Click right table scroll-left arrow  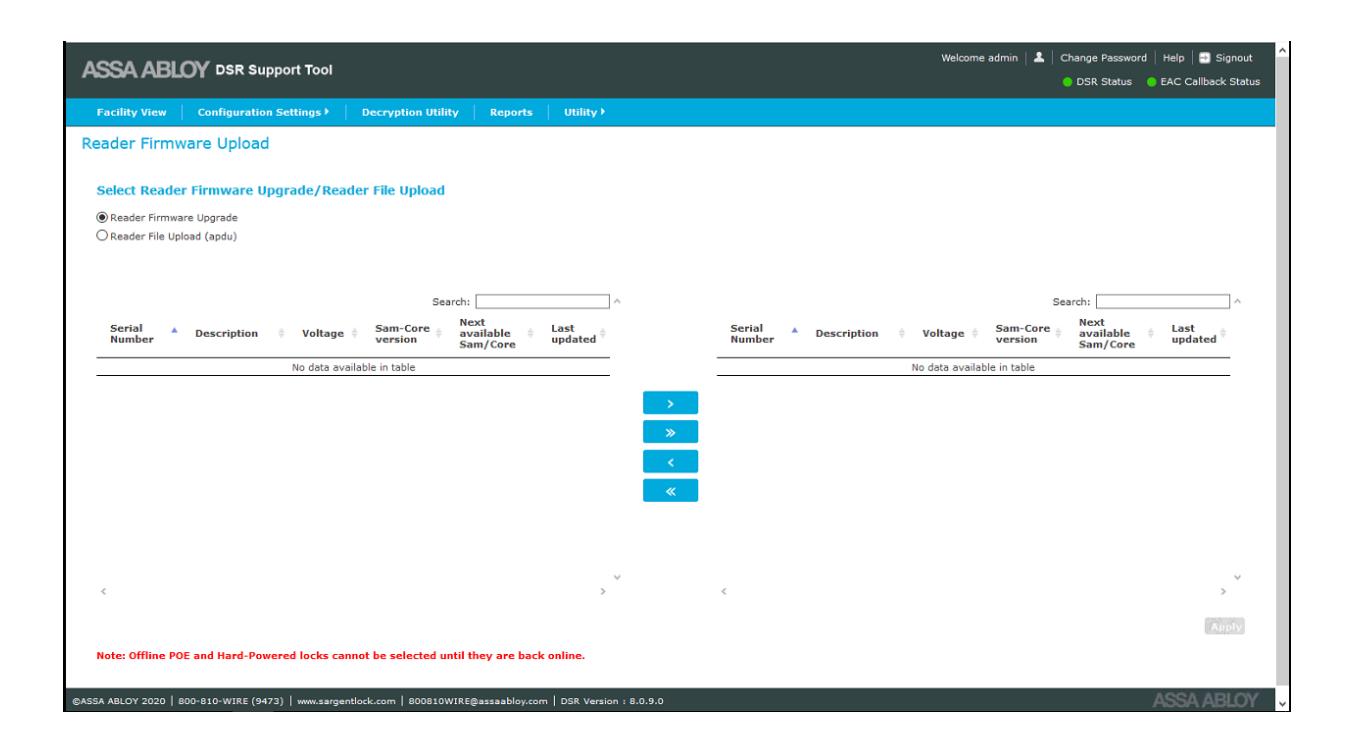click(724, 593)
